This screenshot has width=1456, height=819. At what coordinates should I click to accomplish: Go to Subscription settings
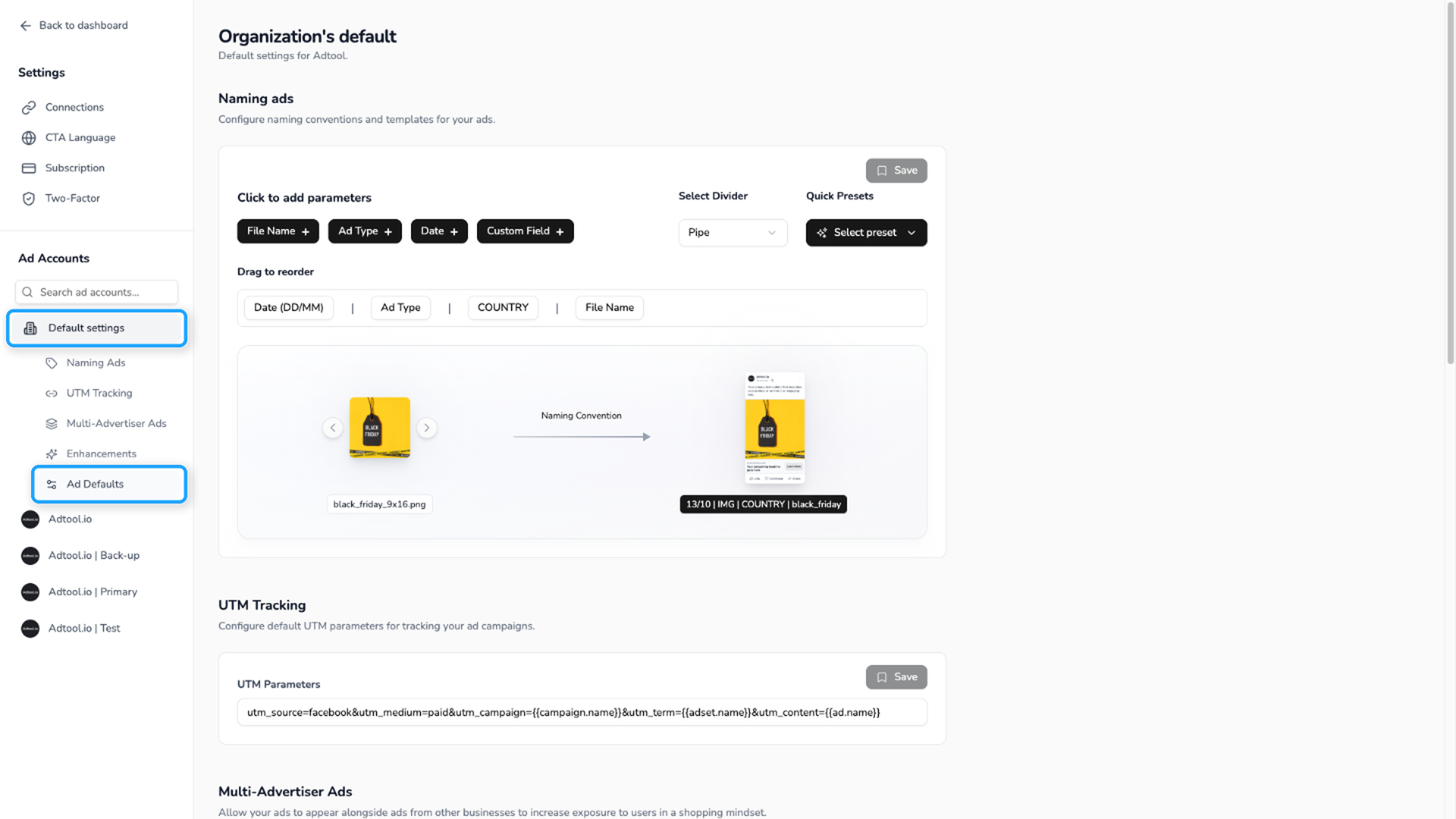pos(75,168)
